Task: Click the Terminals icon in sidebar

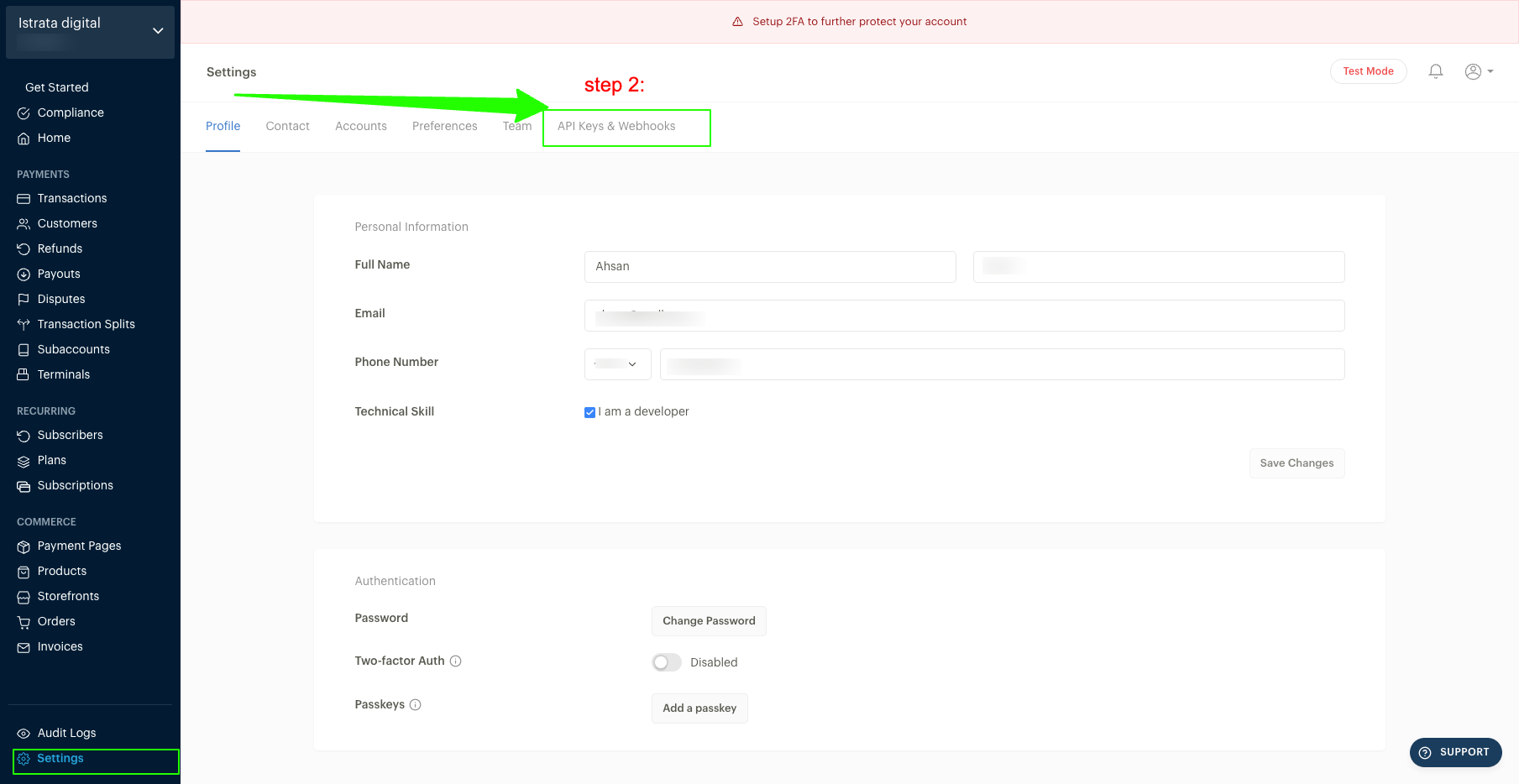Action: (x=24, y=375)
